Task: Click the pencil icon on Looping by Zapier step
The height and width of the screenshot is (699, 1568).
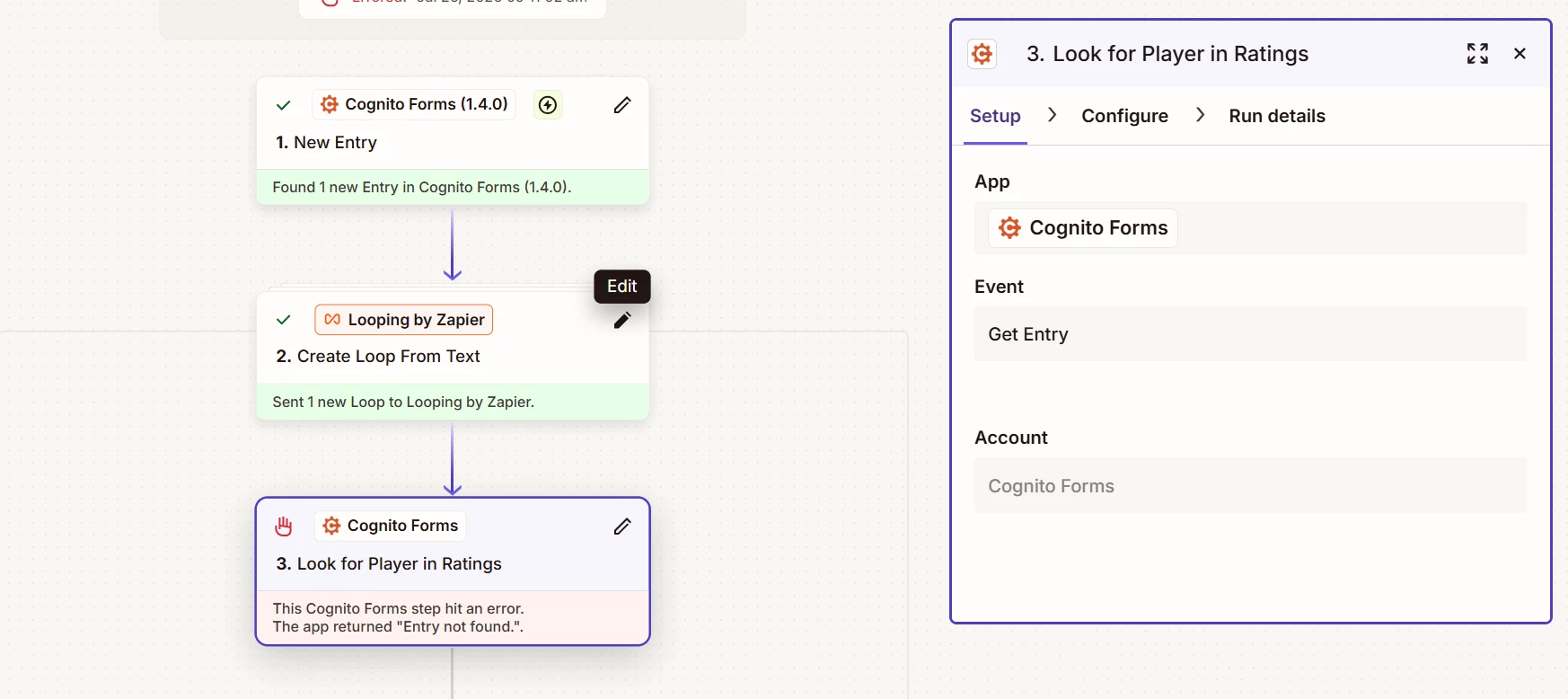Action: coord(622,320)
